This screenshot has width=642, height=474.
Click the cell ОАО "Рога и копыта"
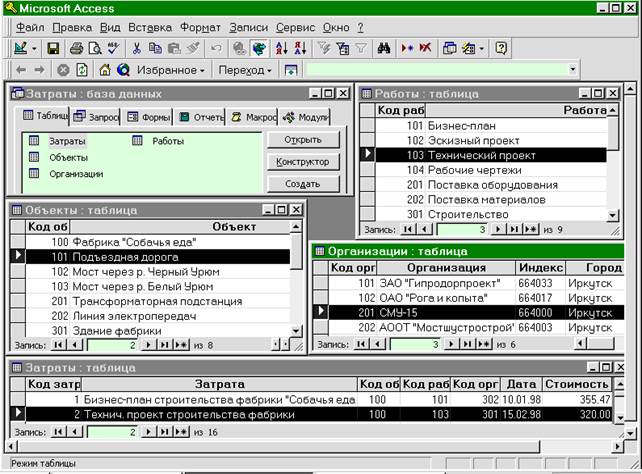pos(446,298)
